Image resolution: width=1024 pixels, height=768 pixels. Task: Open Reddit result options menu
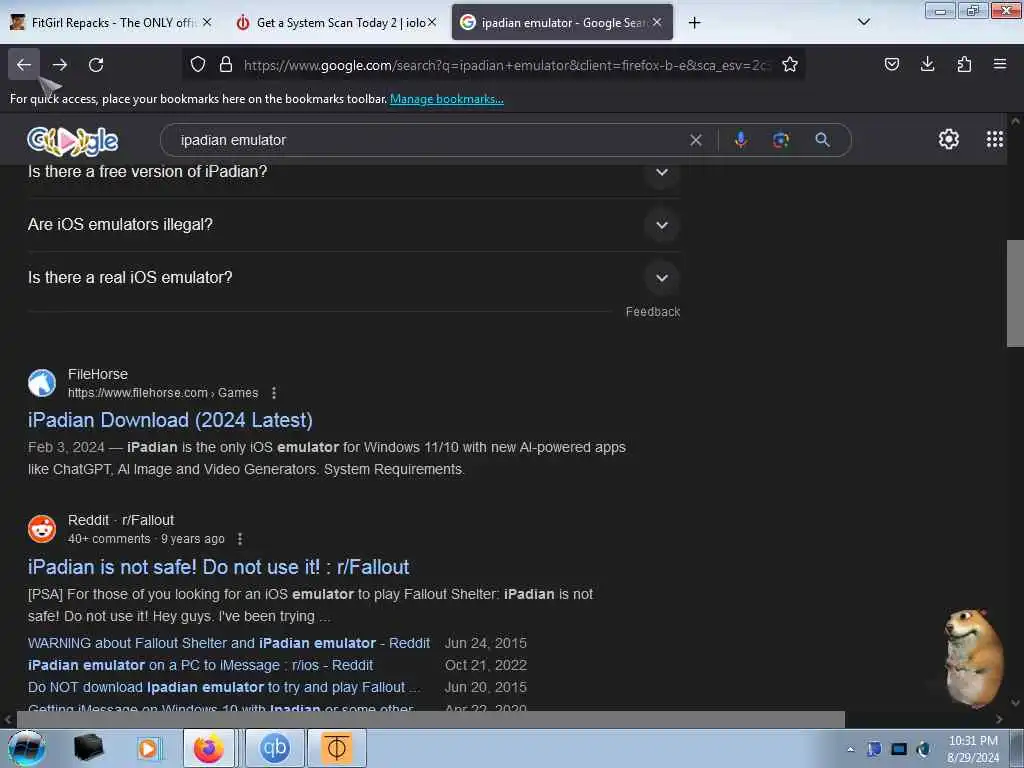(240, 539)
